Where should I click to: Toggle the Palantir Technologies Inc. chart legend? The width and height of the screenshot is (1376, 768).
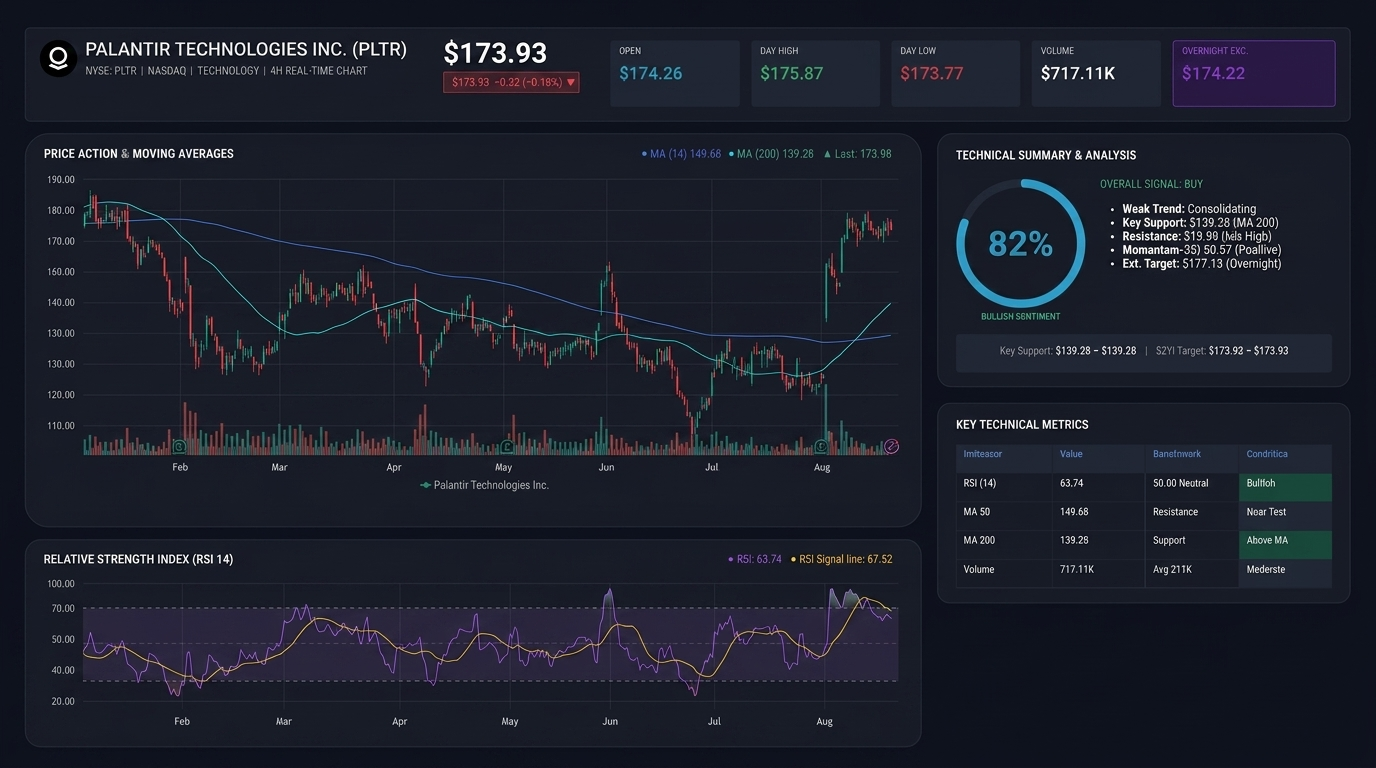pos(485,485)
